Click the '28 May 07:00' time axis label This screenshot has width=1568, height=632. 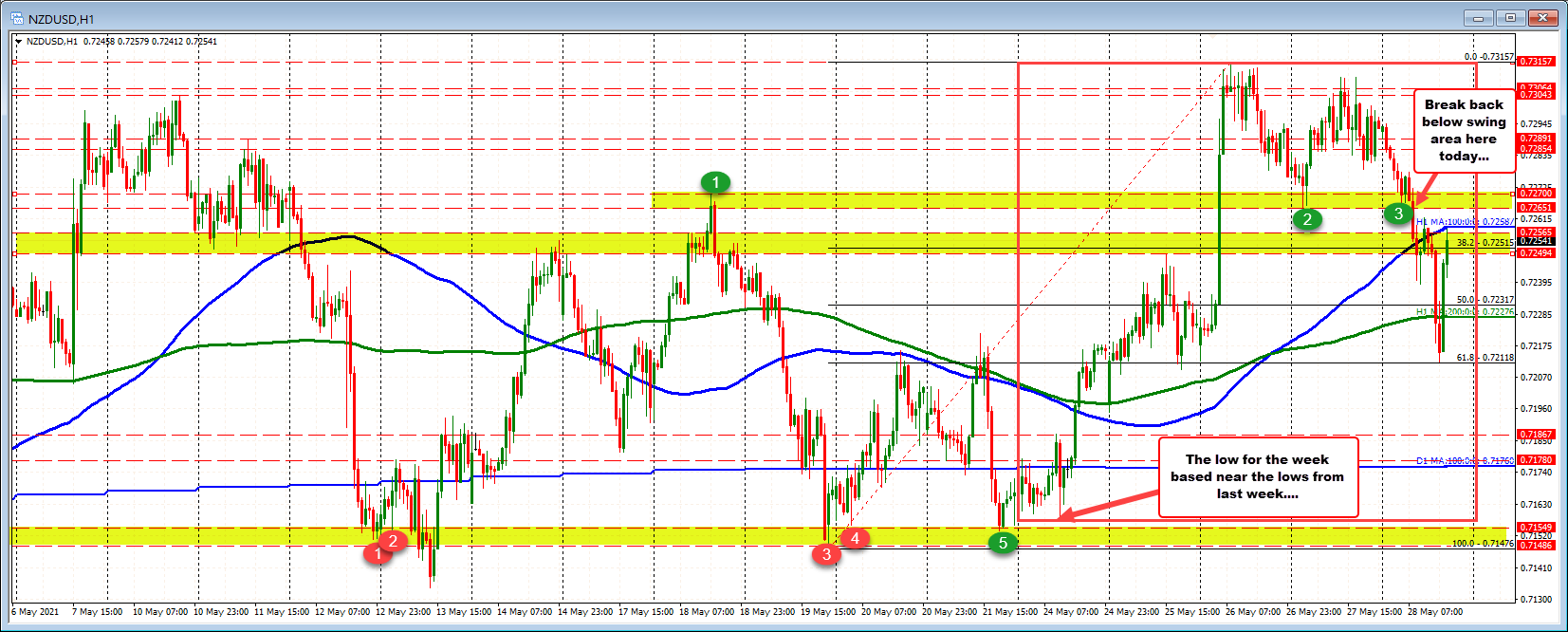click(x=1435, y=612)
